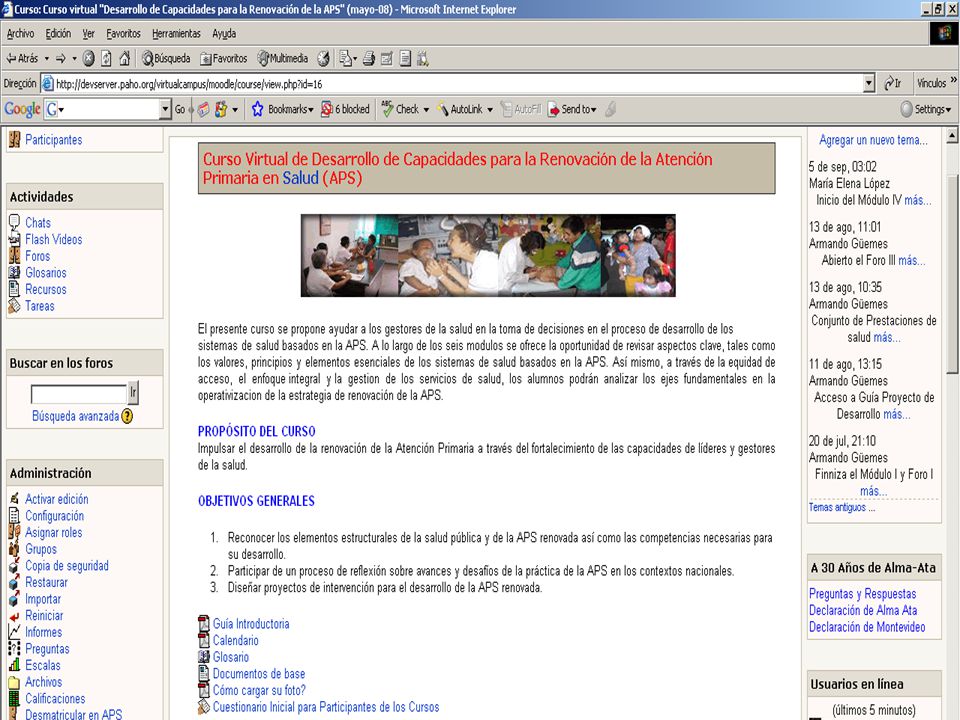Viewport: 960px width, 720px height.
Task: Open the Temas antiguos link
Action: (x=841, y=508)
